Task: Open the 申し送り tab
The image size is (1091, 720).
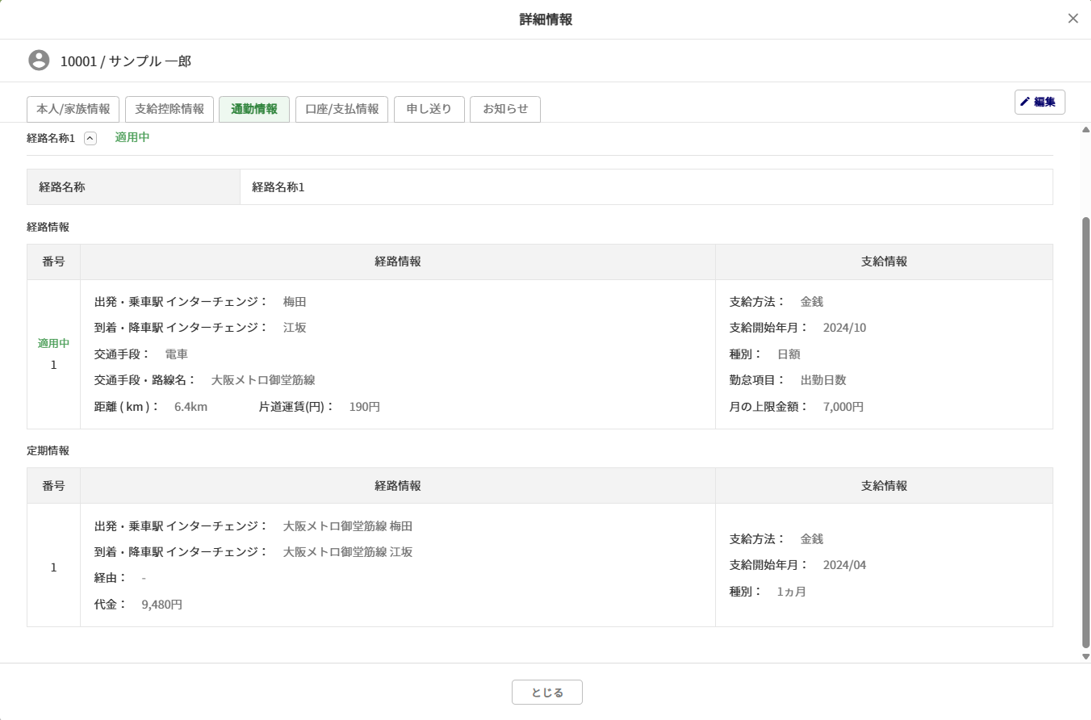Action: (x=429, y=109)
